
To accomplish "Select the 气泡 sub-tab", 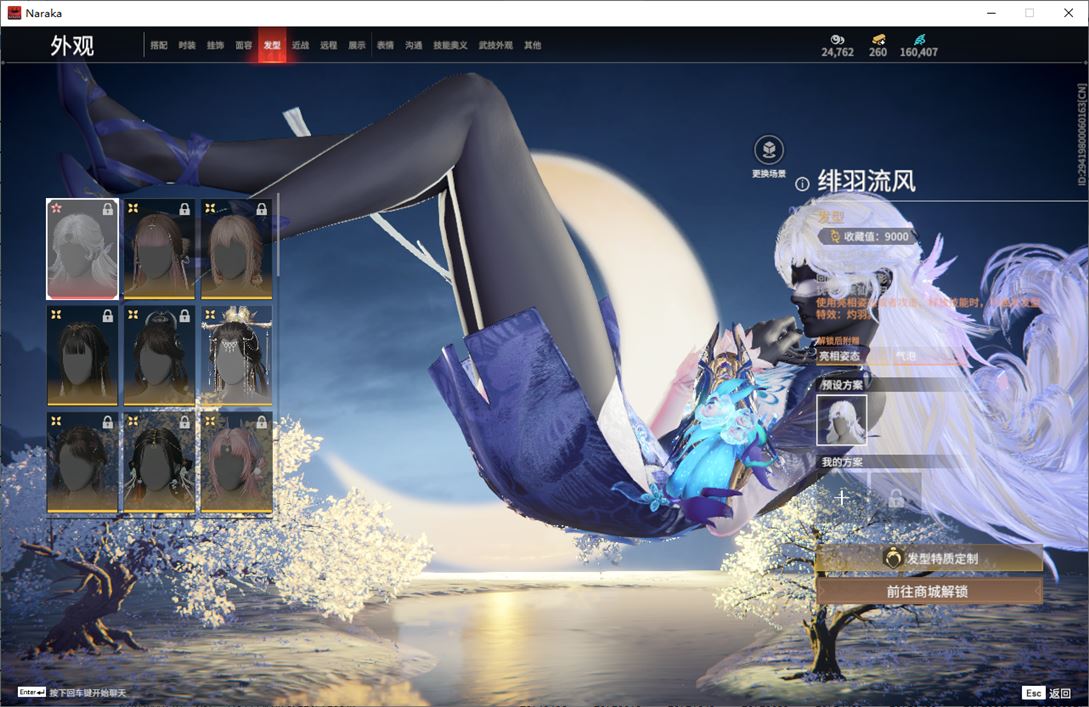I will (x=906, y=356).
